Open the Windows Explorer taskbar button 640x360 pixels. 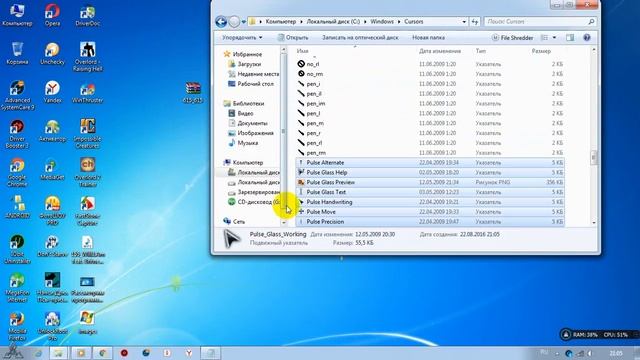coord(58,353)
